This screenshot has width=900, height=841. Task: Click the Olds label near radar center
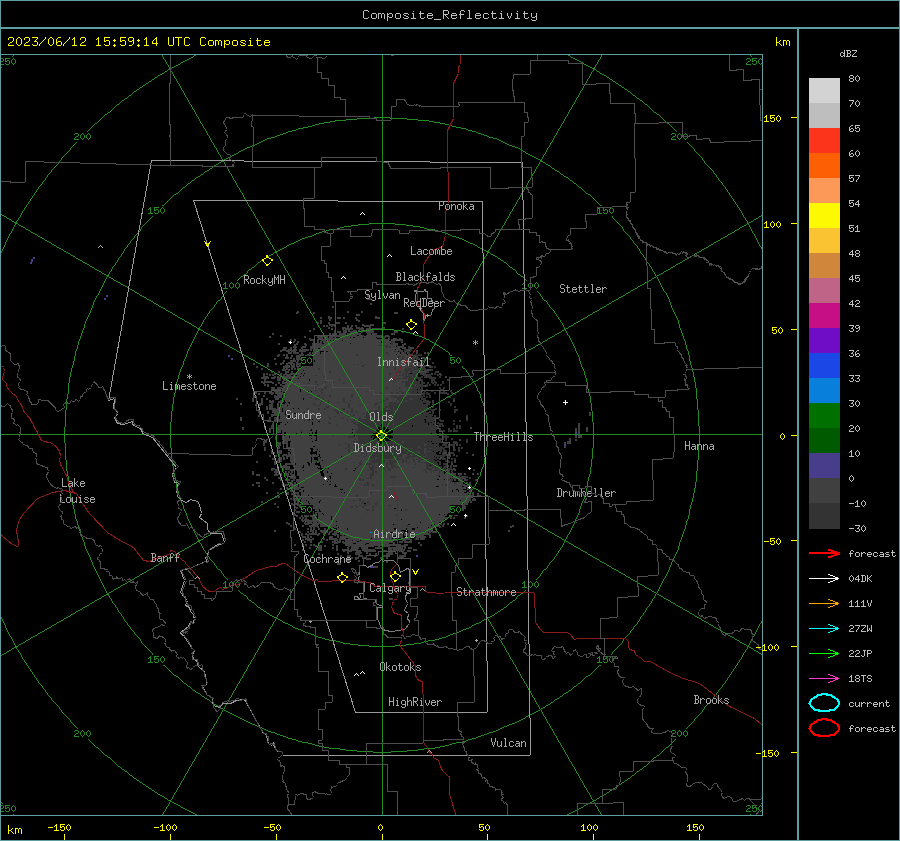381,417
